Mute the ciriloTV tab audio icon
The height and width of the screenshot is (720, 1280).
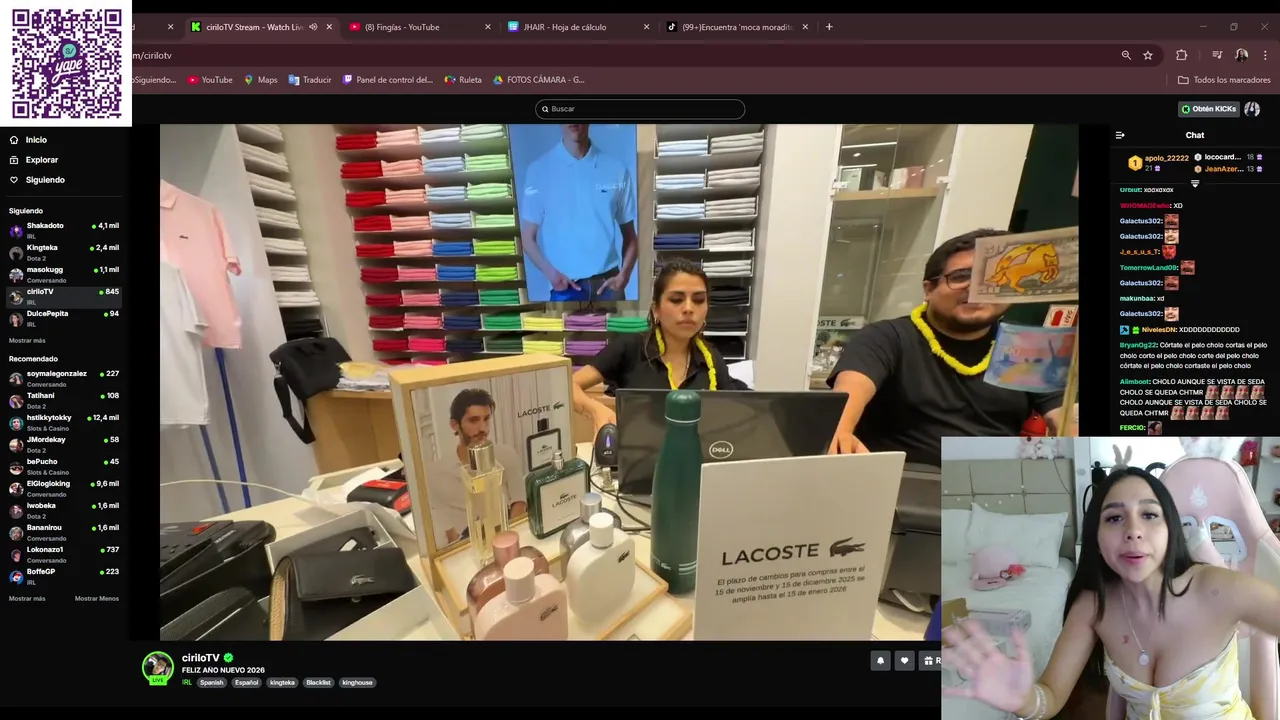(x=313, y=27)
